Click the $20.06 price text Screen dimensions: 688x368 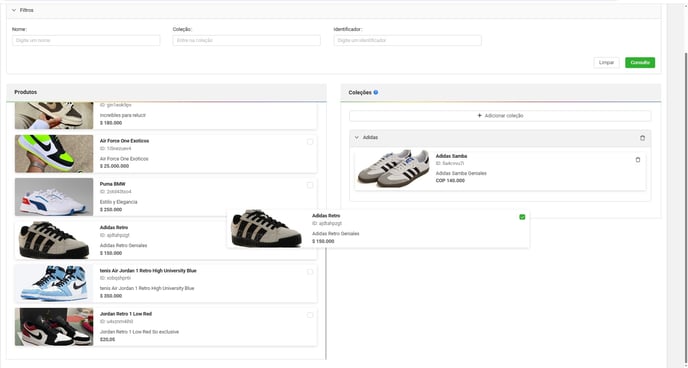(x=108, y=339)
